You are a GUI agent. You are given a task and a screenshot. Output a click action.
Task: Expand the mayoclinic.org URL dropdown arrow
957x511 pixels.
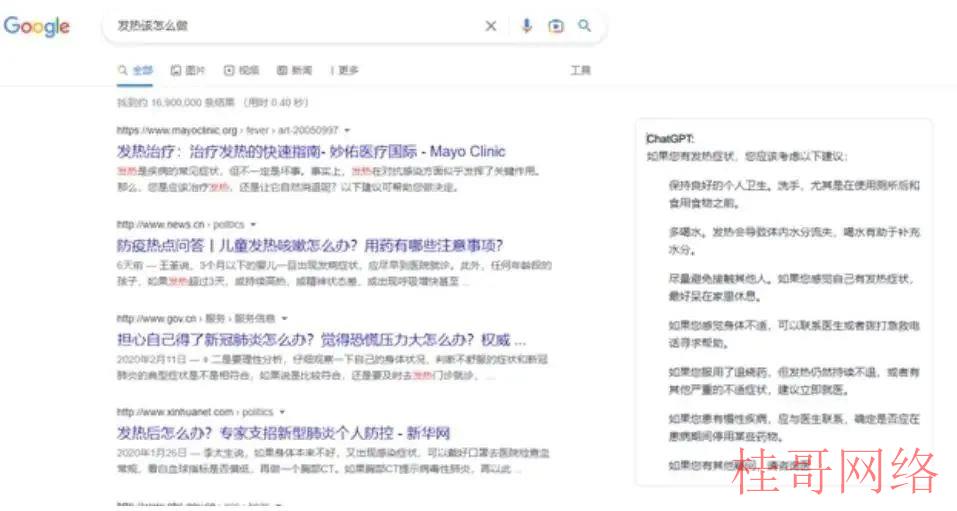[347, 131]
